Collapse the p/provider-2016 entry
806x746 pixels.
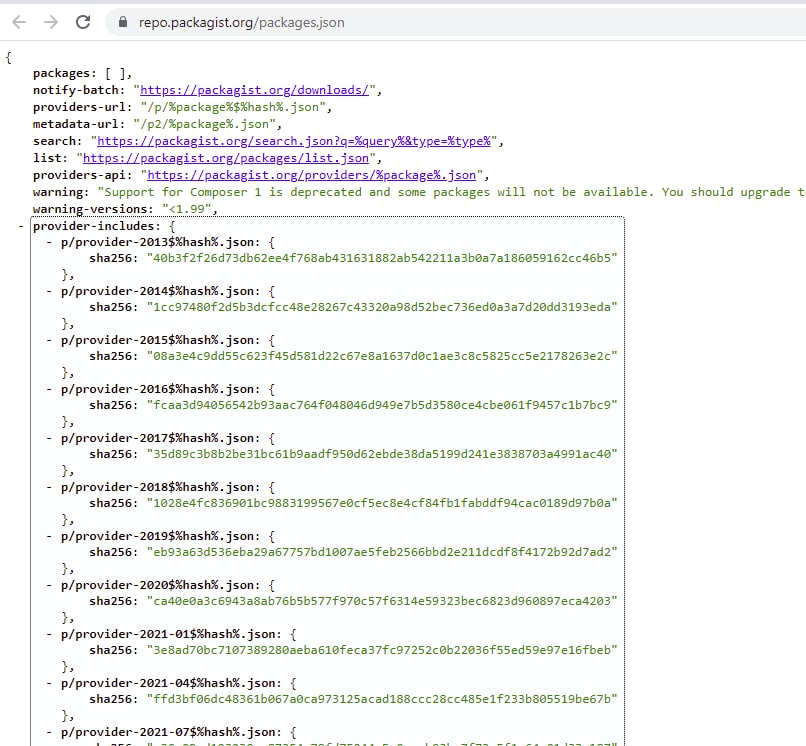coord(49,389)
